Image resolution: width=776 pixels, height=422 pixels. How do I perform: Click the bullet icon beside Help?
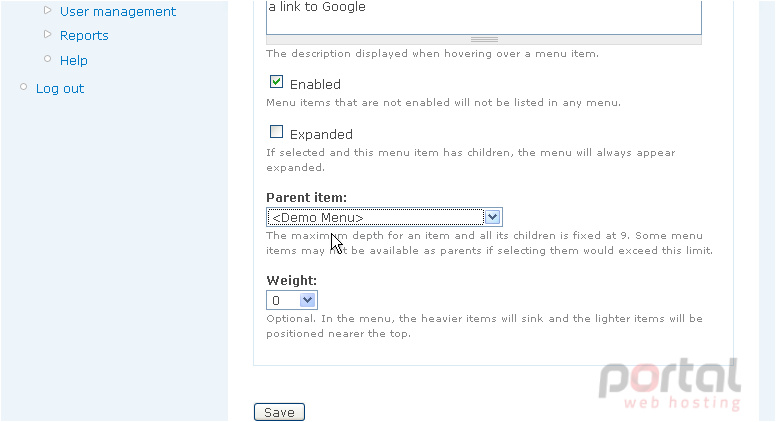click(x=48, y=58)
